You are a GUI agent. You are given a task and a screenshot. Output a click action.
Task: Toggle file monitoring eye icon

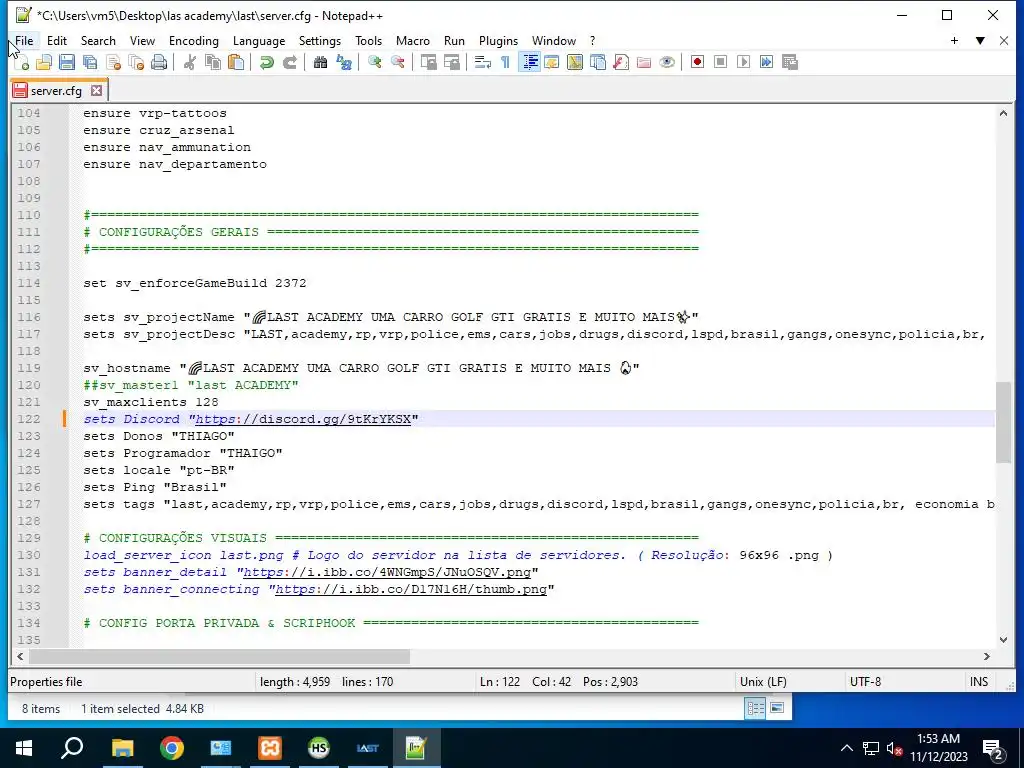point(667,62)
